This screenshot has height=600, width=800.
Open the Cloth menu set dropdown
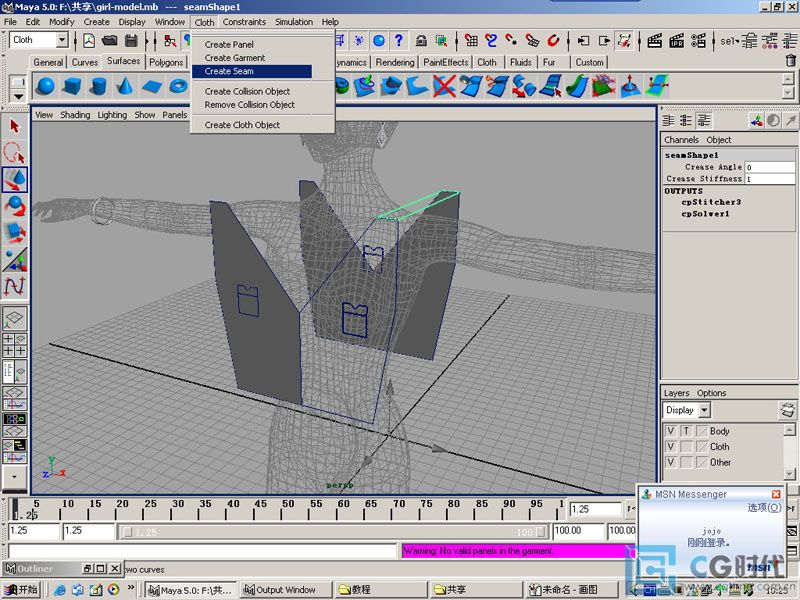62,40
